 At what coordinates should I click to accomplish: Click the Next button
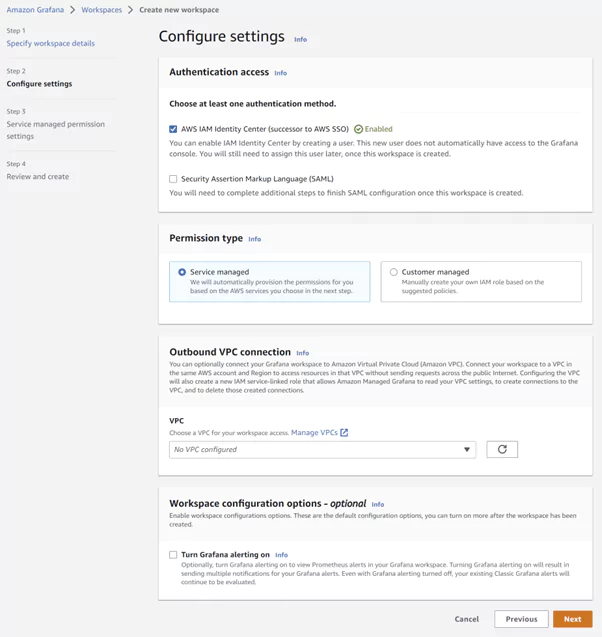pyautogui.click(x=572, y=619)
